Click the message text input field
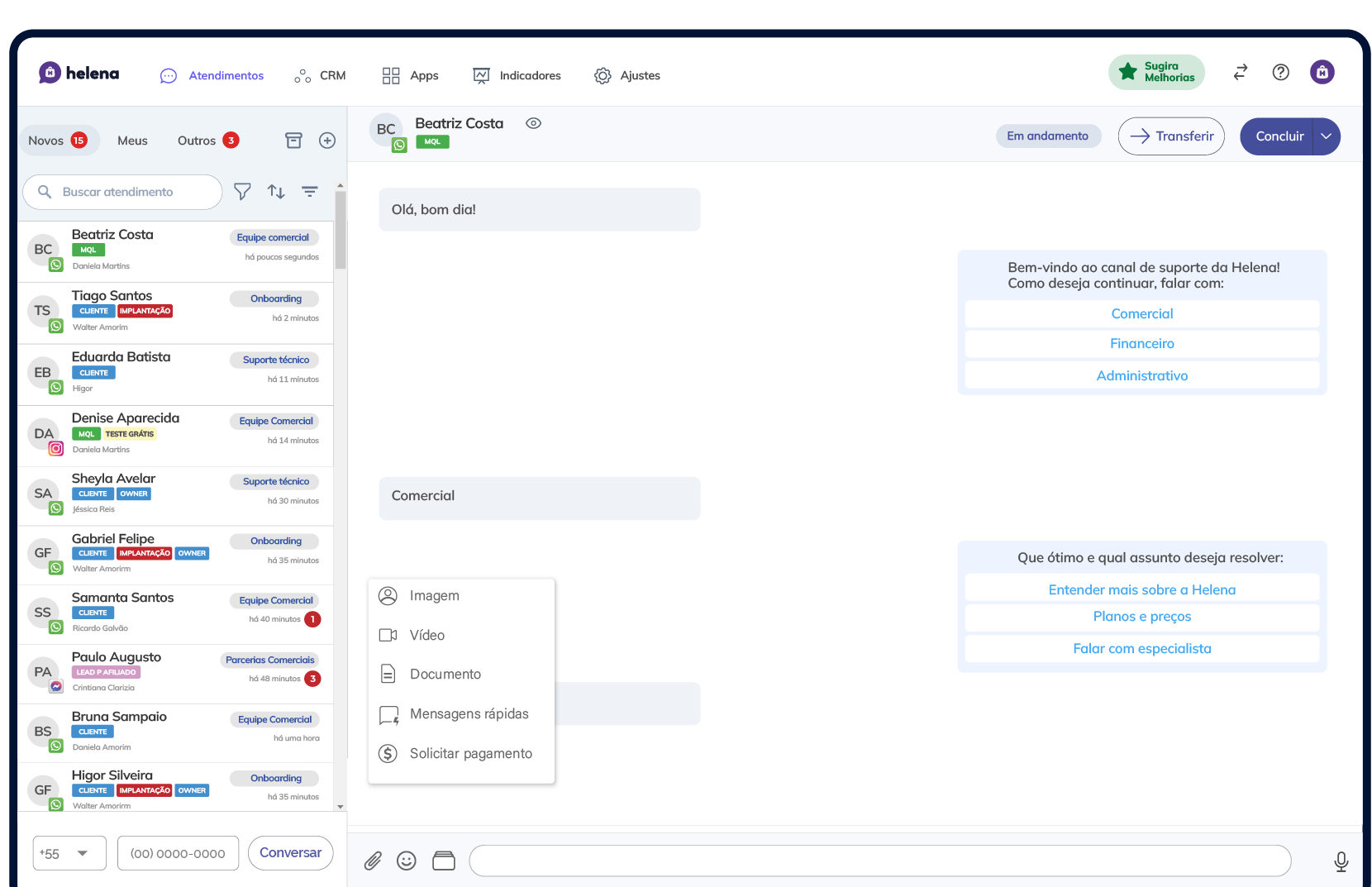Image resolution: width=1372 pixels, height=887 pixels. pos(879,861)
